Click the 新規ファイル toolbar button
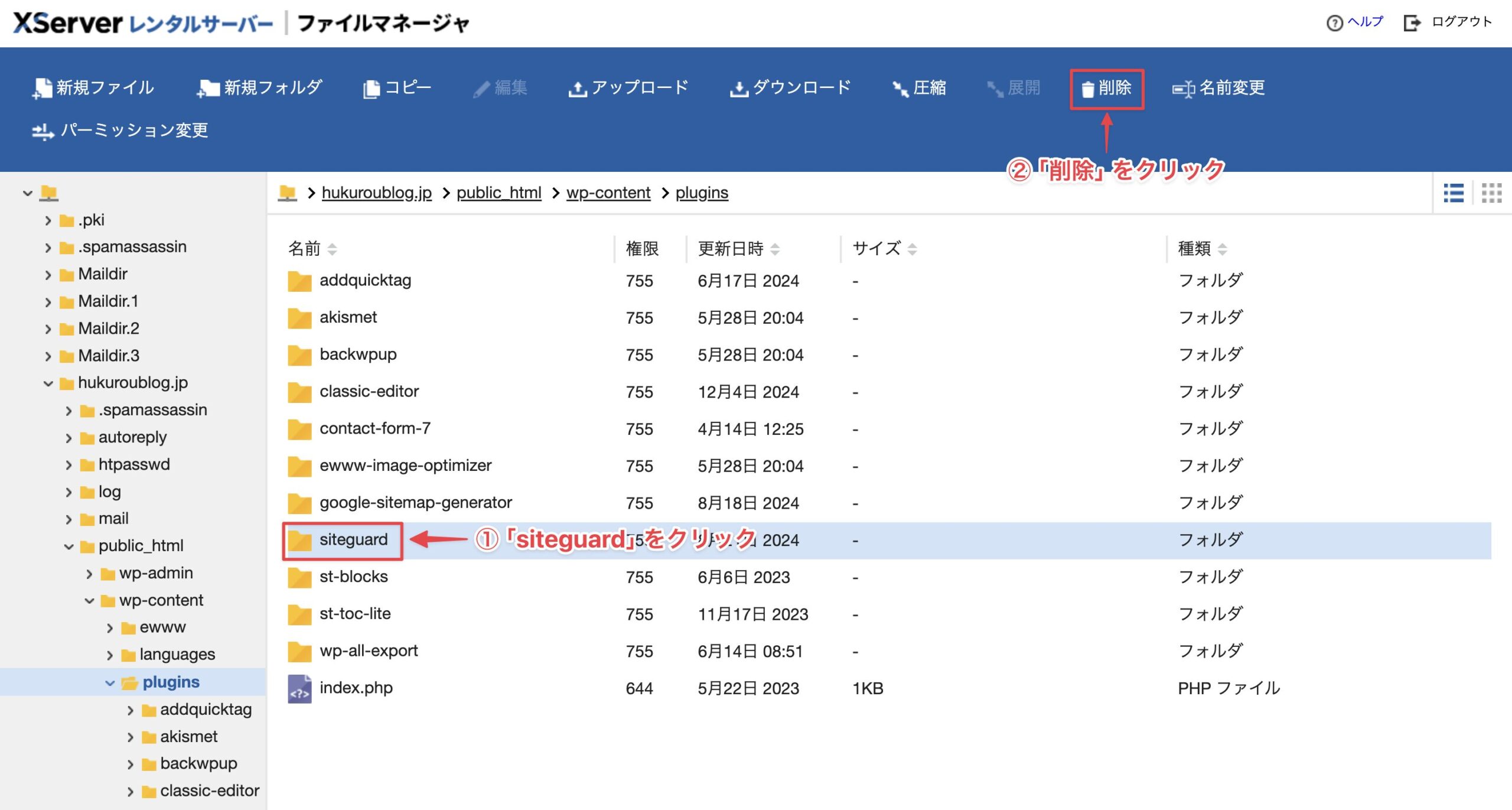Viewport: 1512px width, 810px height. point(93,88)
